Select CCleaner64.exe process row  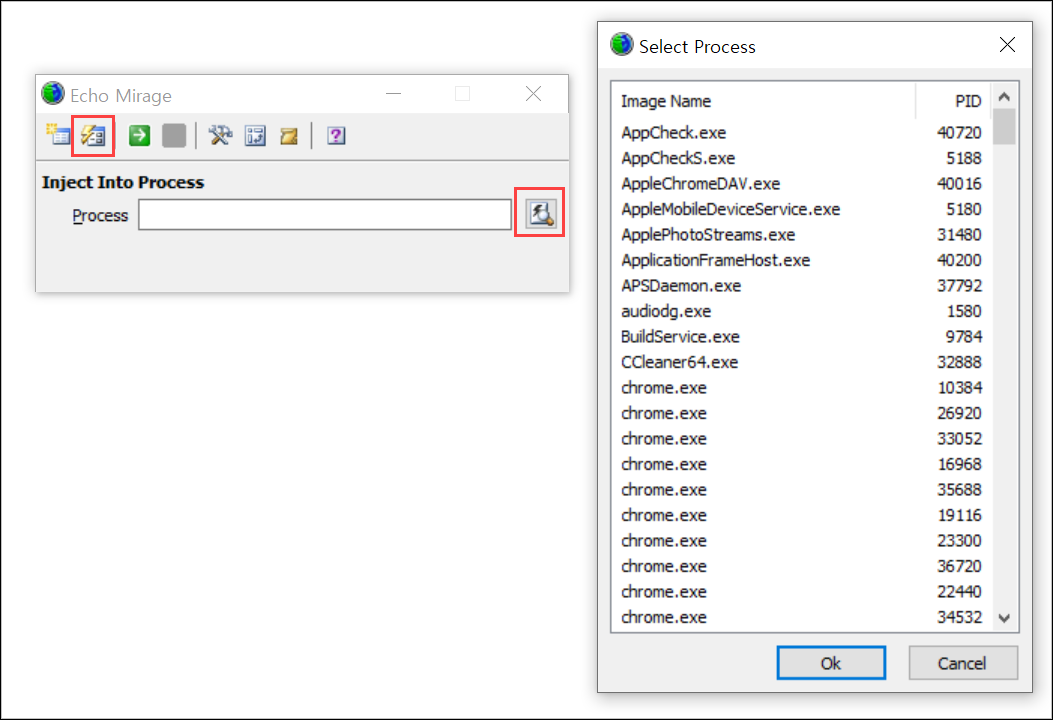coord(801,362)
